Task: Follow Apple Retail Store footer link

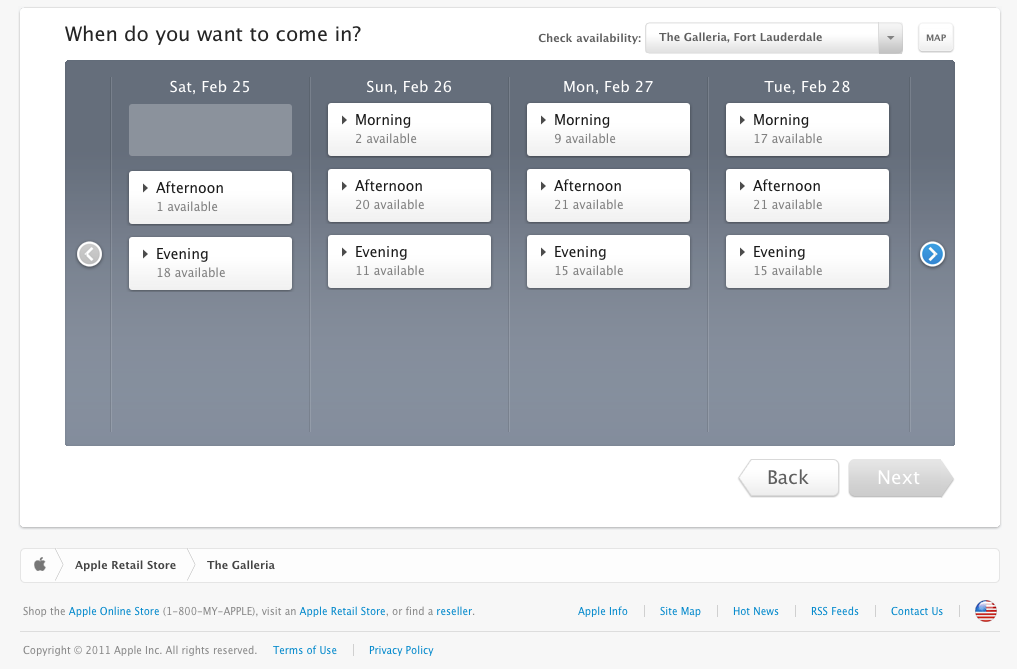Action: (x=342, y=611)
